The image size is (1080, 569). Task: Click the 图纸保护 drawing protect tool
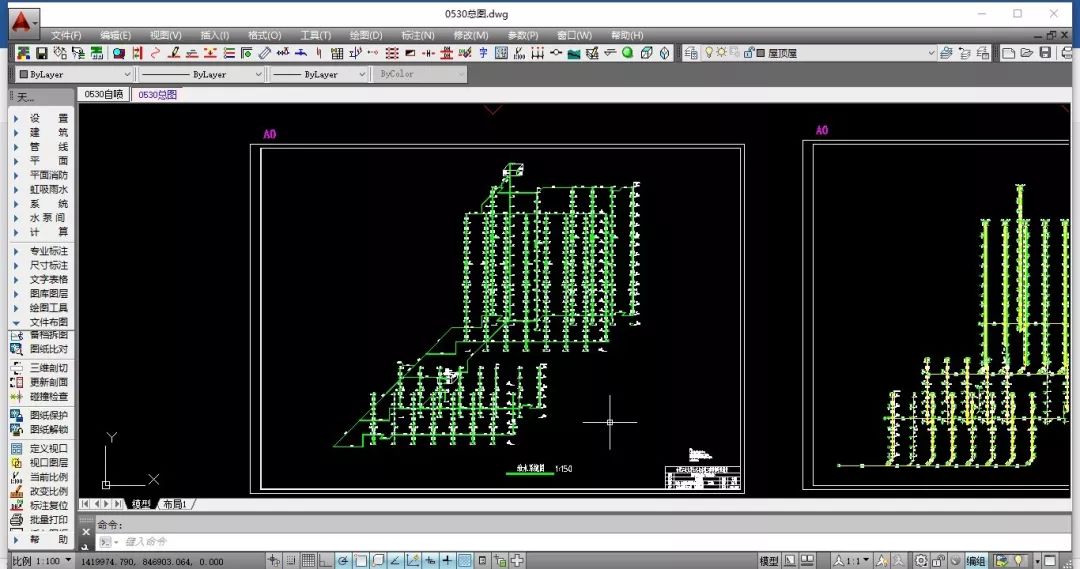click(39, 415)
